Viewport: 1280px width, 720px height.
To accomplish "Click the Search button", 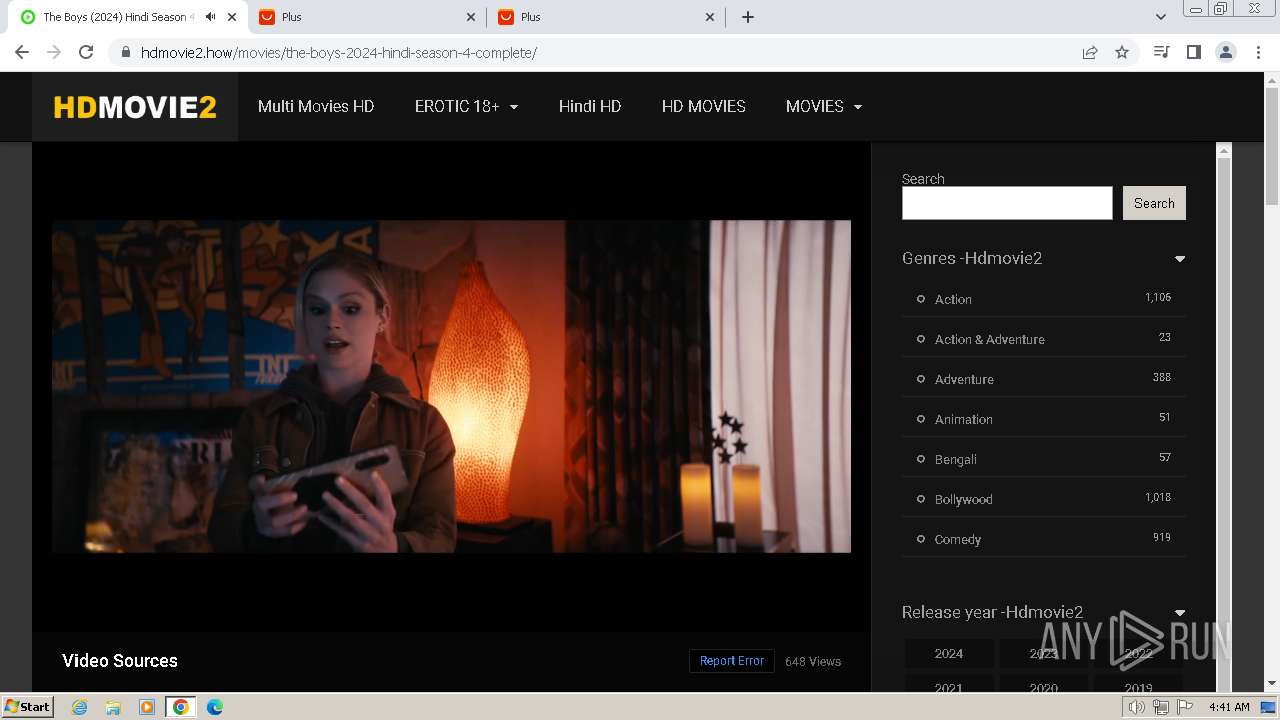I will click(1154, 203).
